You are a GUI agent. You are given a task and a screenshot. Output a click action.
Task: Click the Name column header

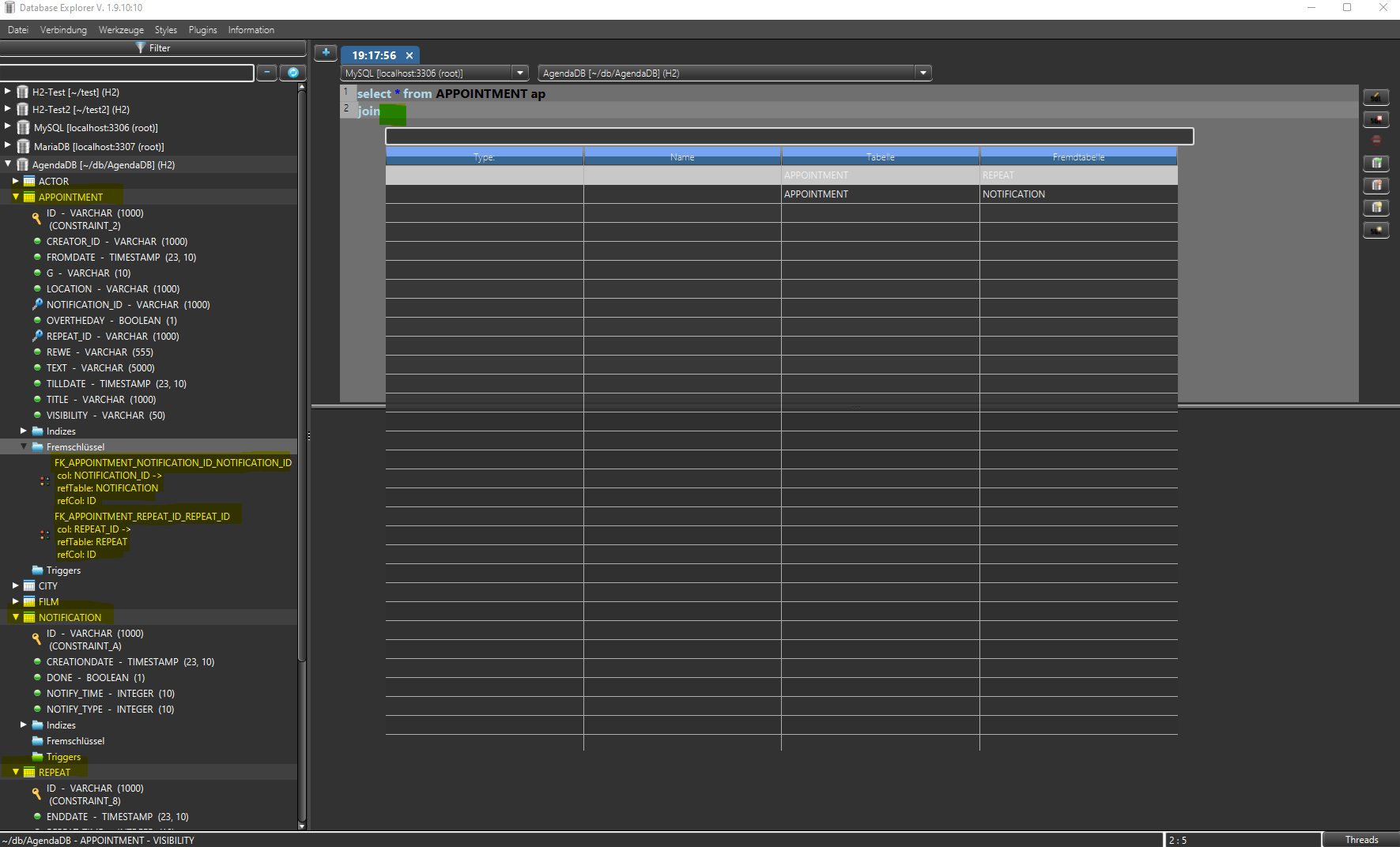pos(682,156)
